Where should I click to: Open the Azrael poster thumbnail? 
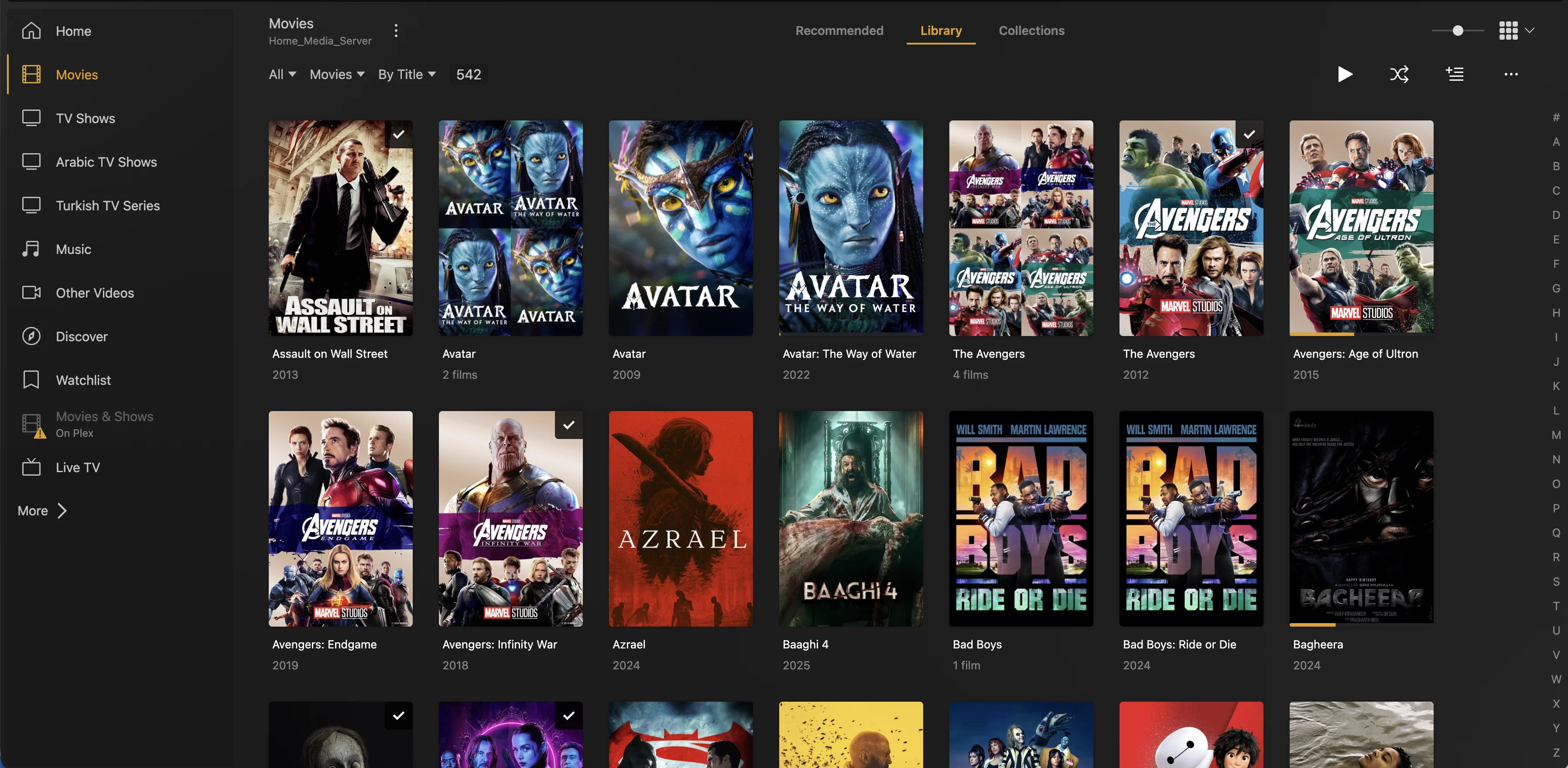pyautogui.click(x=681, y=518)
